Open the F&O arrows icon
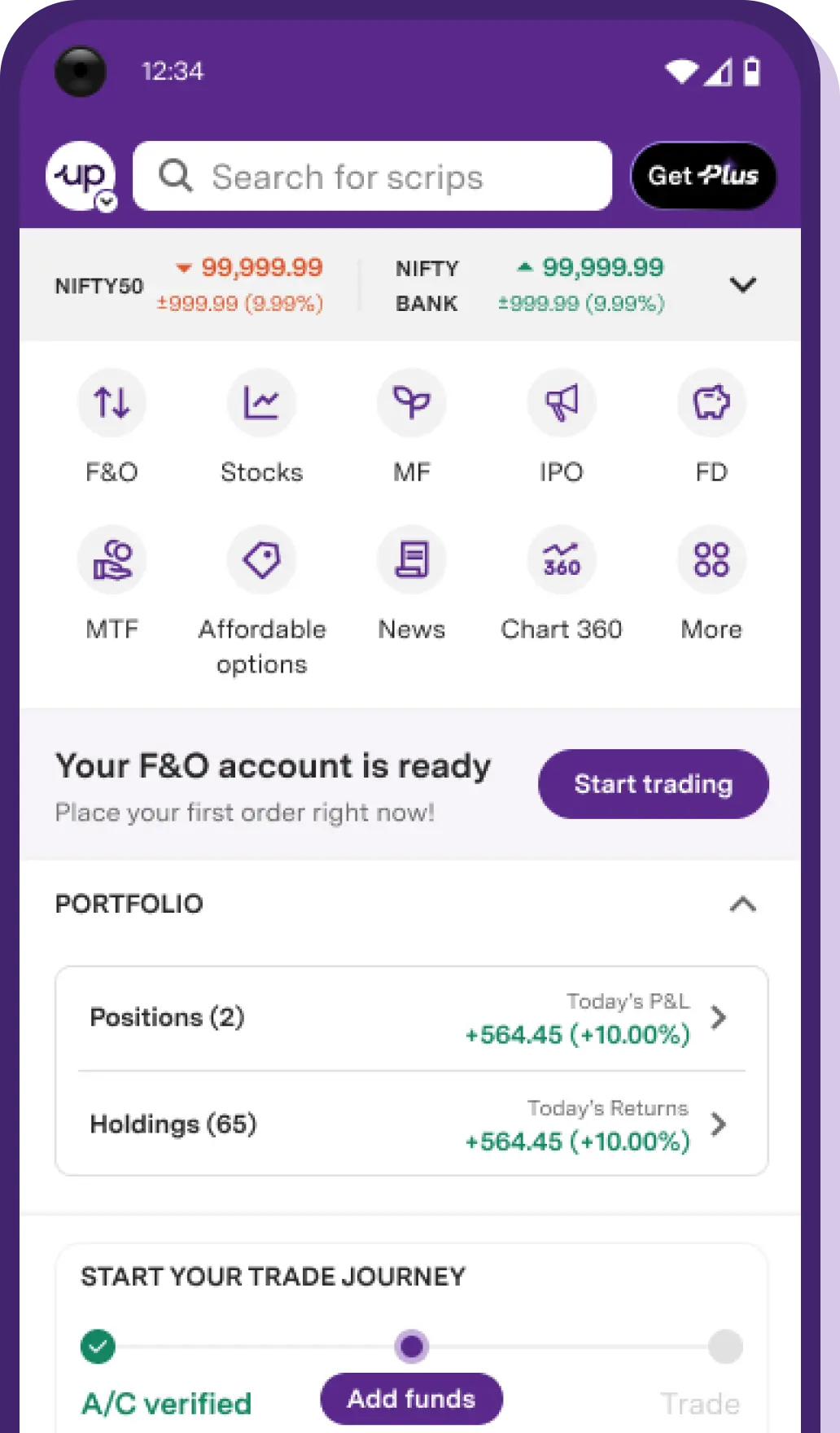 tap(112, 402)
